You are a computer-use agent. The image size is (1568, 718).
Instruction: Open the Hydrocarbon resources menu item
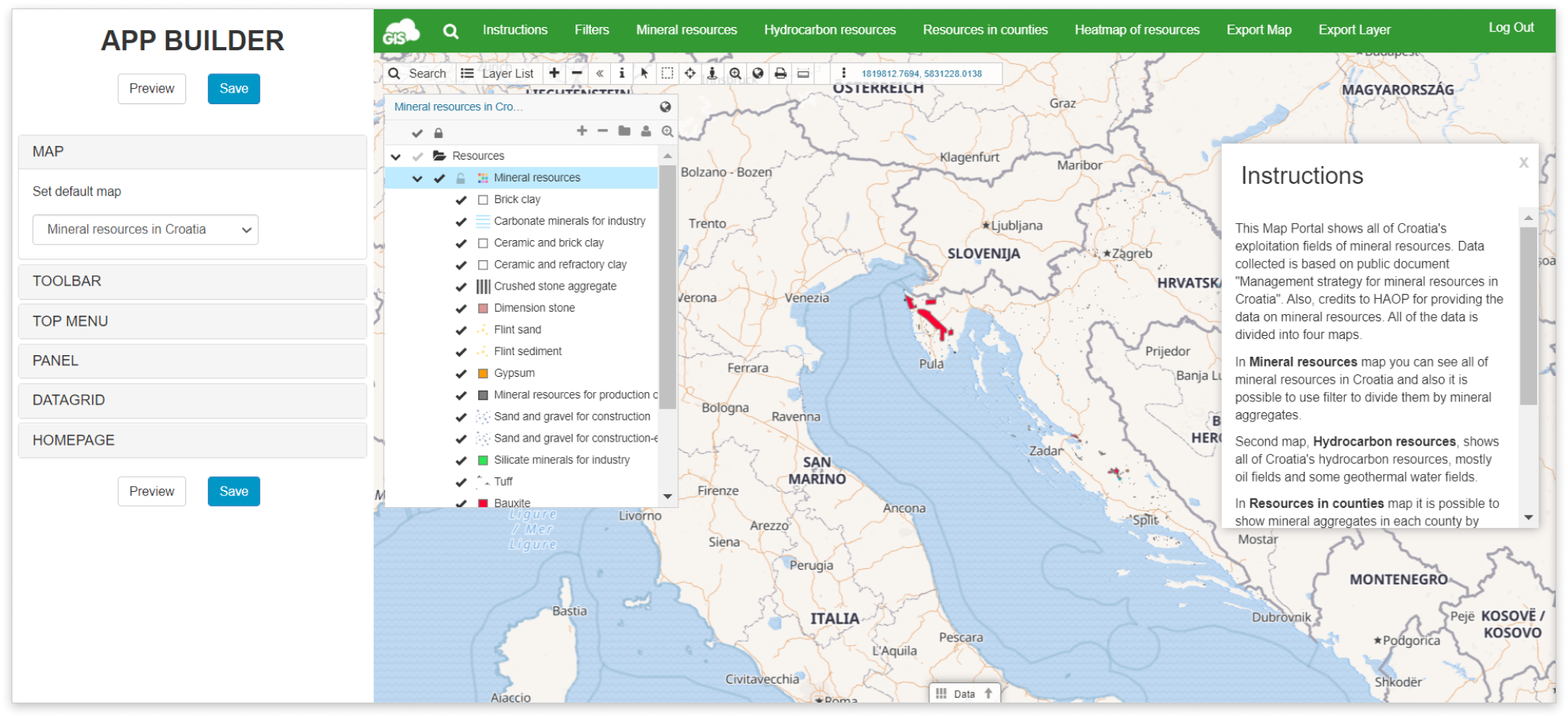(829, 29)
